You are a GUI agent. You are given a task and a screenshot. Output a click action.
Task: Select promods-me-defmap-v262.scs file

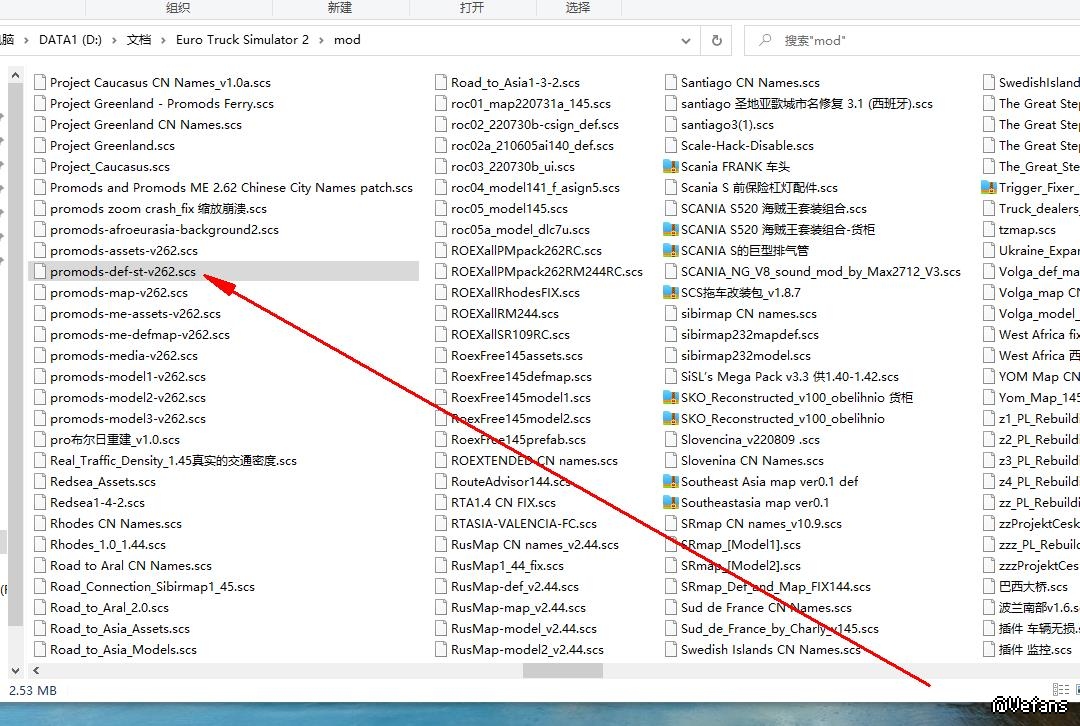(x=140, y=335)
